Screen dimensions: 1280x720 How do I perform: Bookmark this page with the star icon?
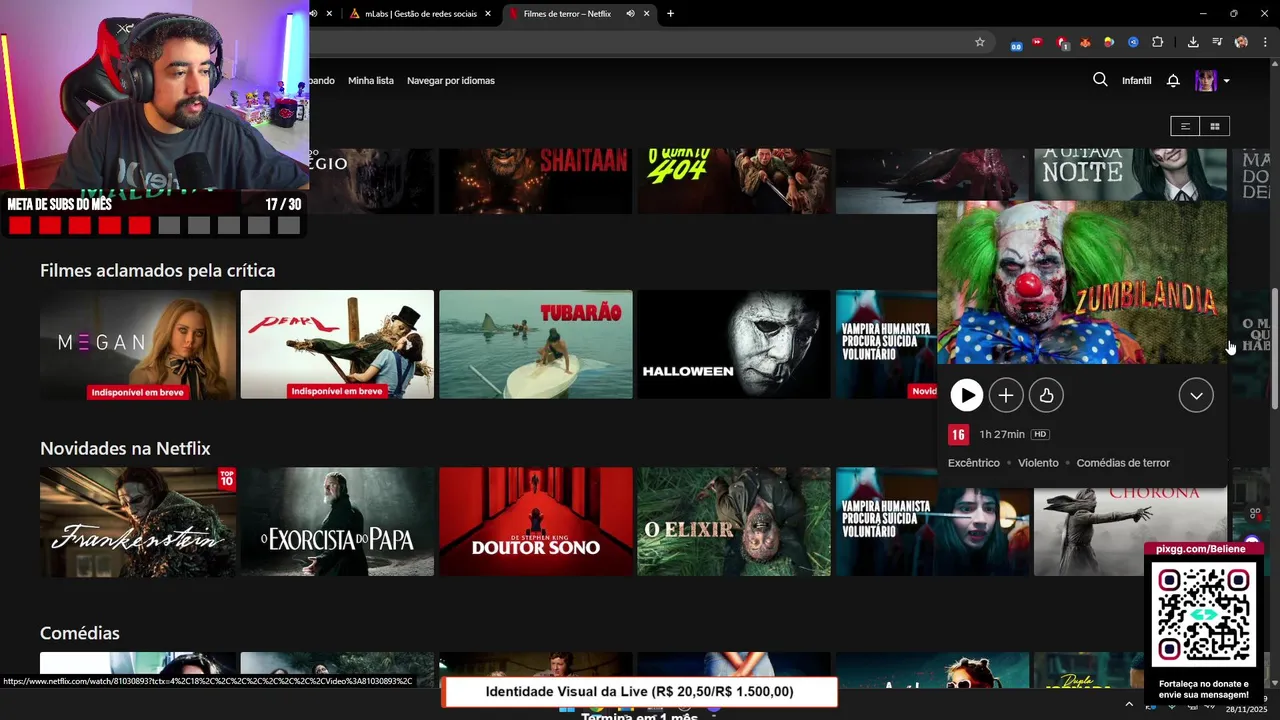point(980,42)
